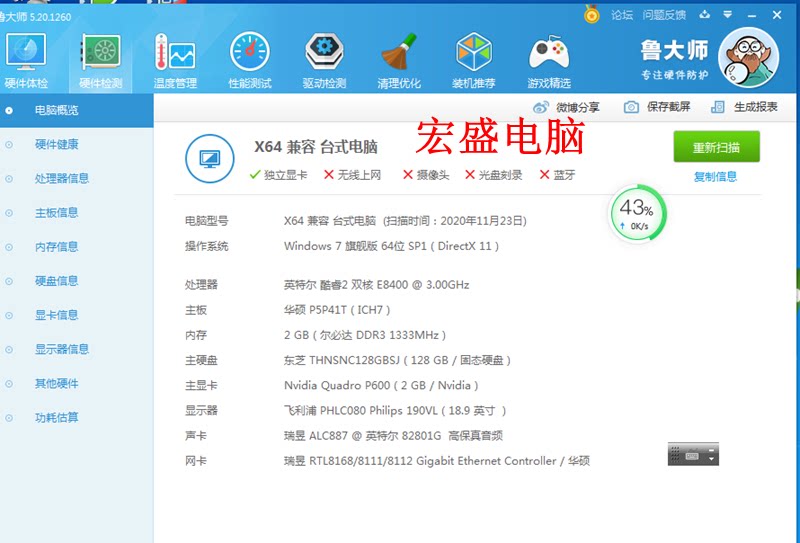Open the 硬件体检 hardware checkup icon
This screenshot has height=543, width=800.
(26, 60)
